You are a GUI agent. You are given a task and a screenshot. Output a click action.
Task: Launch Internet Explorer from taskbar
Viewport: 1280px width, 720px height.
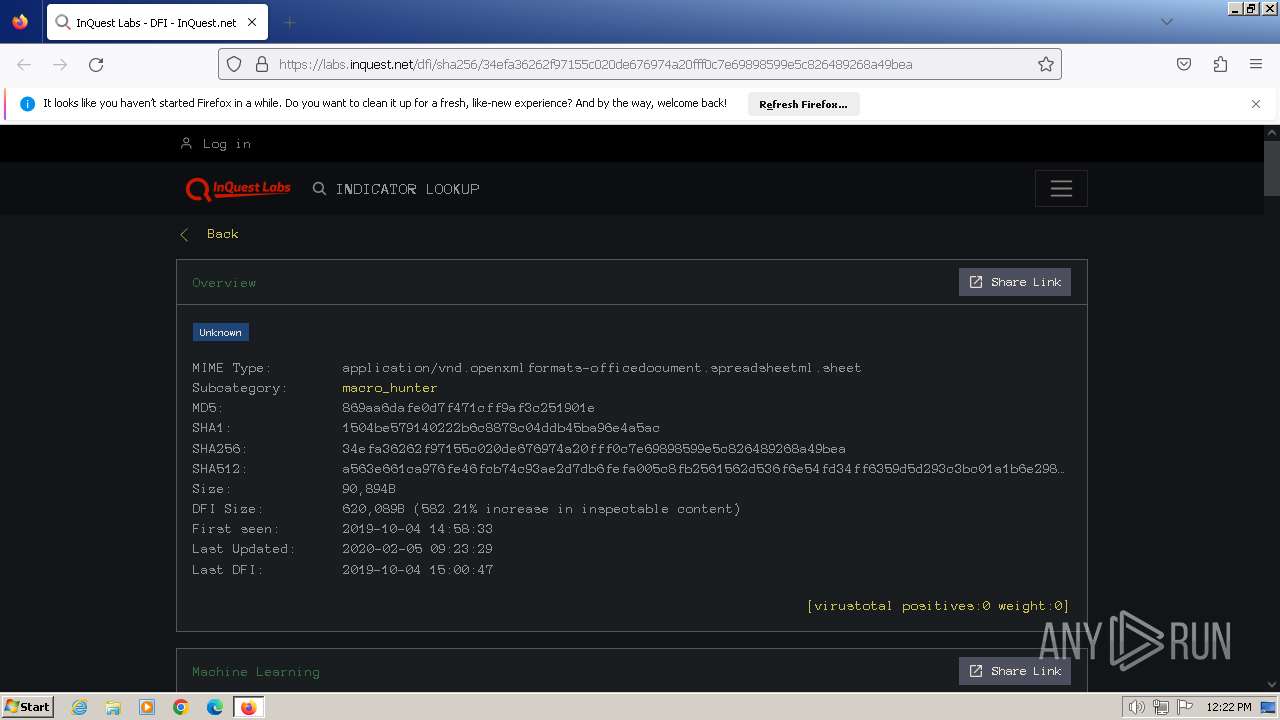(x=80, y=707)
